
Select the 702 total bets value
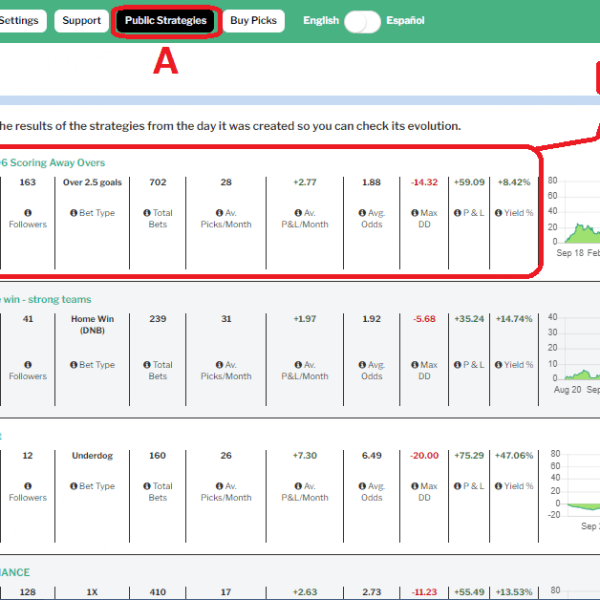[x=158, y=182]
